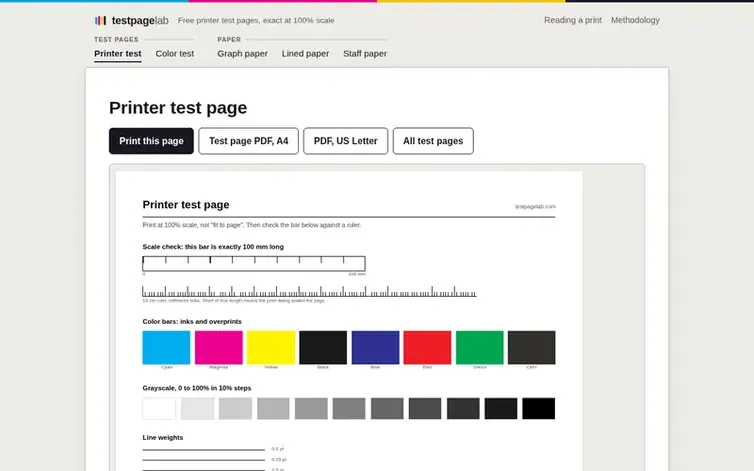This screenshot has height=471, width=754.
Task: Click the Red color bar
Action: pyautogui.click(x=427, y=347)
